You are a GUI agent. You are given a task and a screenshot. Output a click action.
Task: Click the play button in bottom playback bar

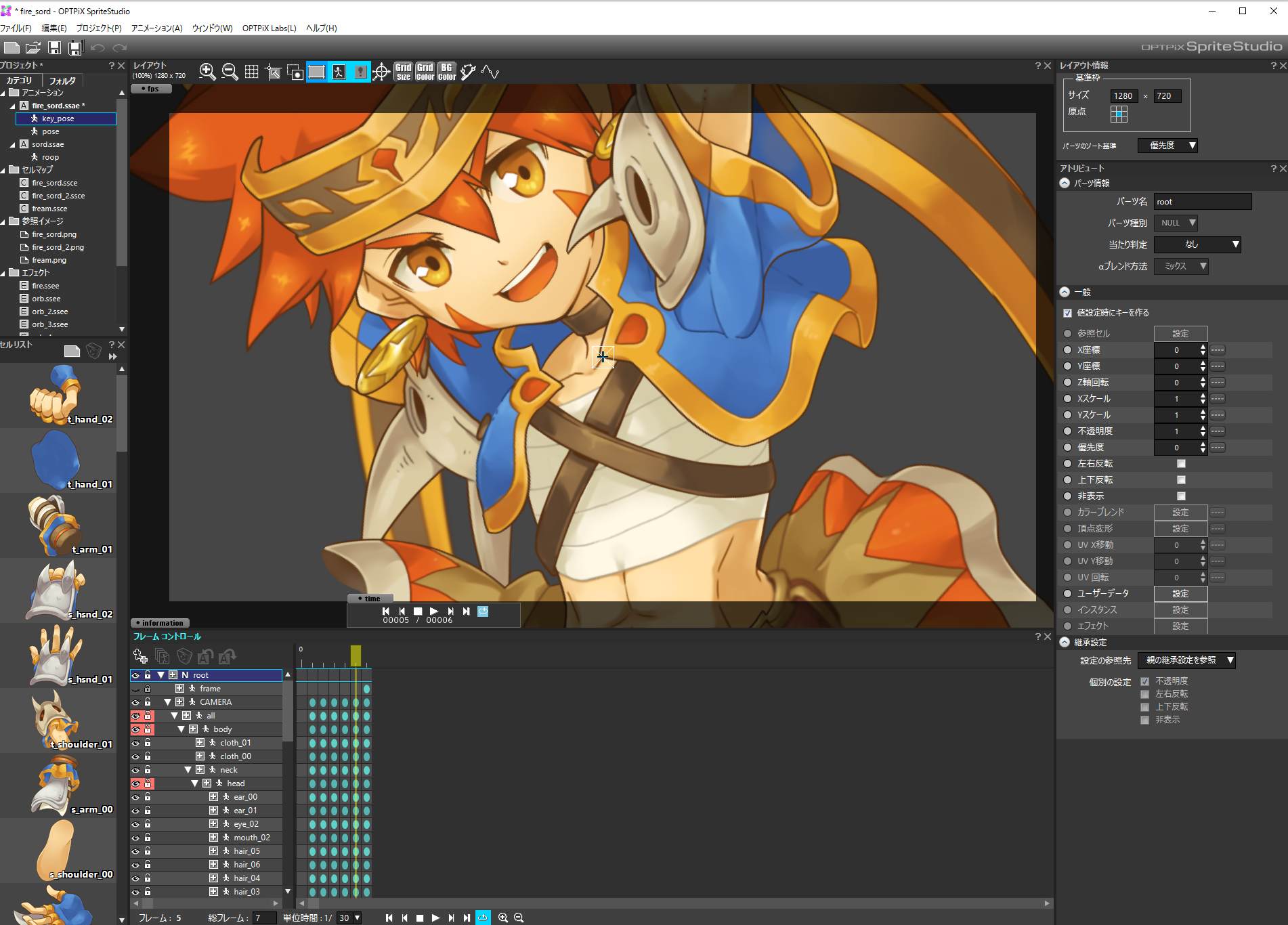pyautogui.click(x=435, y=918)
